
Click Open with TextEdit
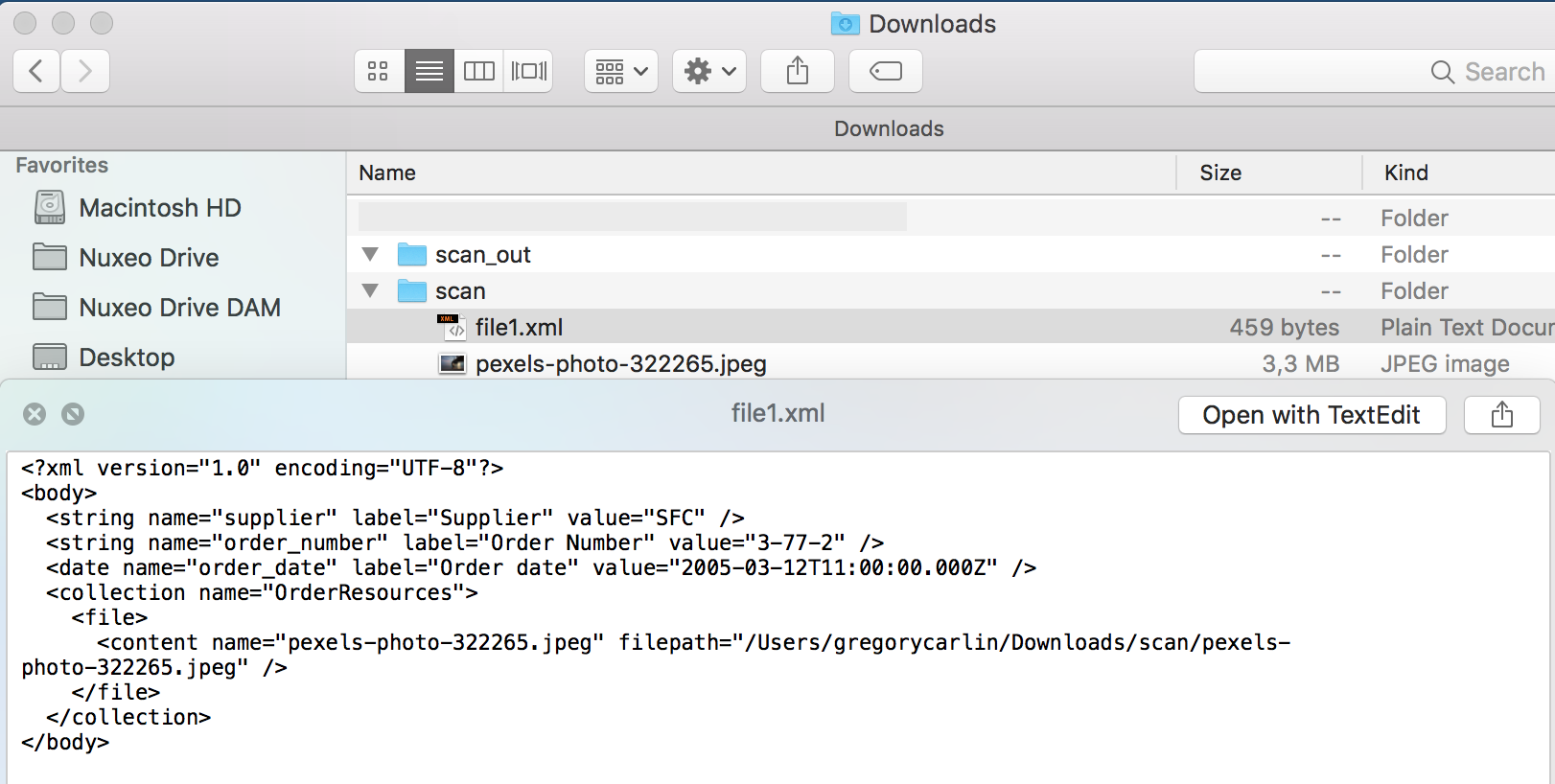click(1311, 415)
